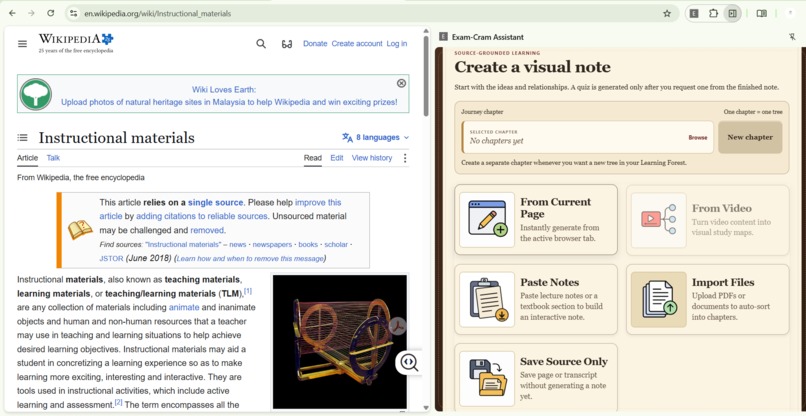The image size is (806, 416).
Task: Click the browser forward arrow
Action: pos(31,13)
